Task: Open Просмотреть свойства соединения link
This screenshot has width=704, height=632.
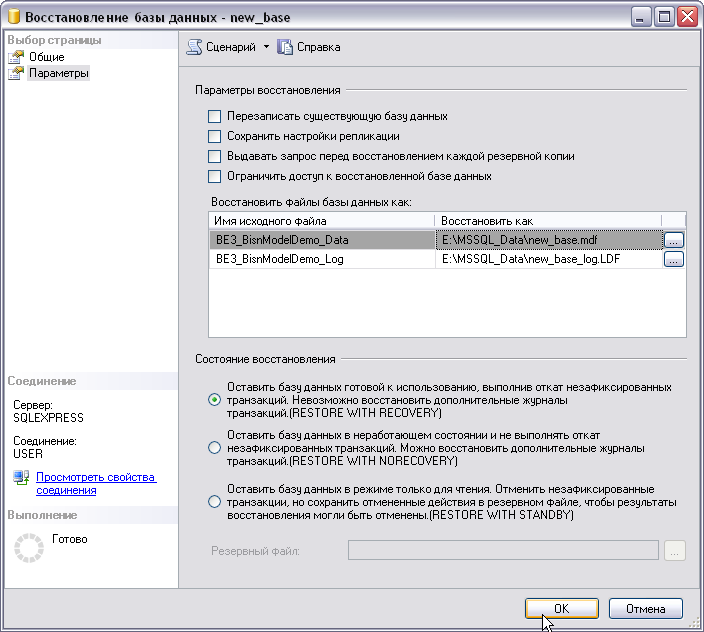Action: [x=95, y=484]
